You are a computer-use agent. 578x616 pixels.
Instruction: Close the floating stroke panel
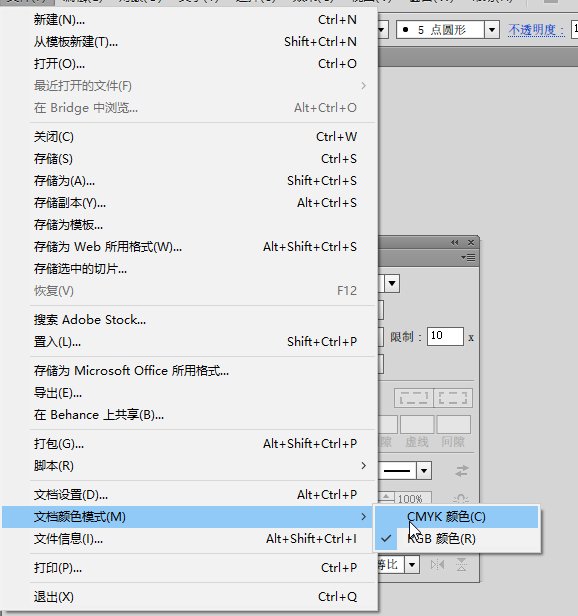click(x=471, y=242)
